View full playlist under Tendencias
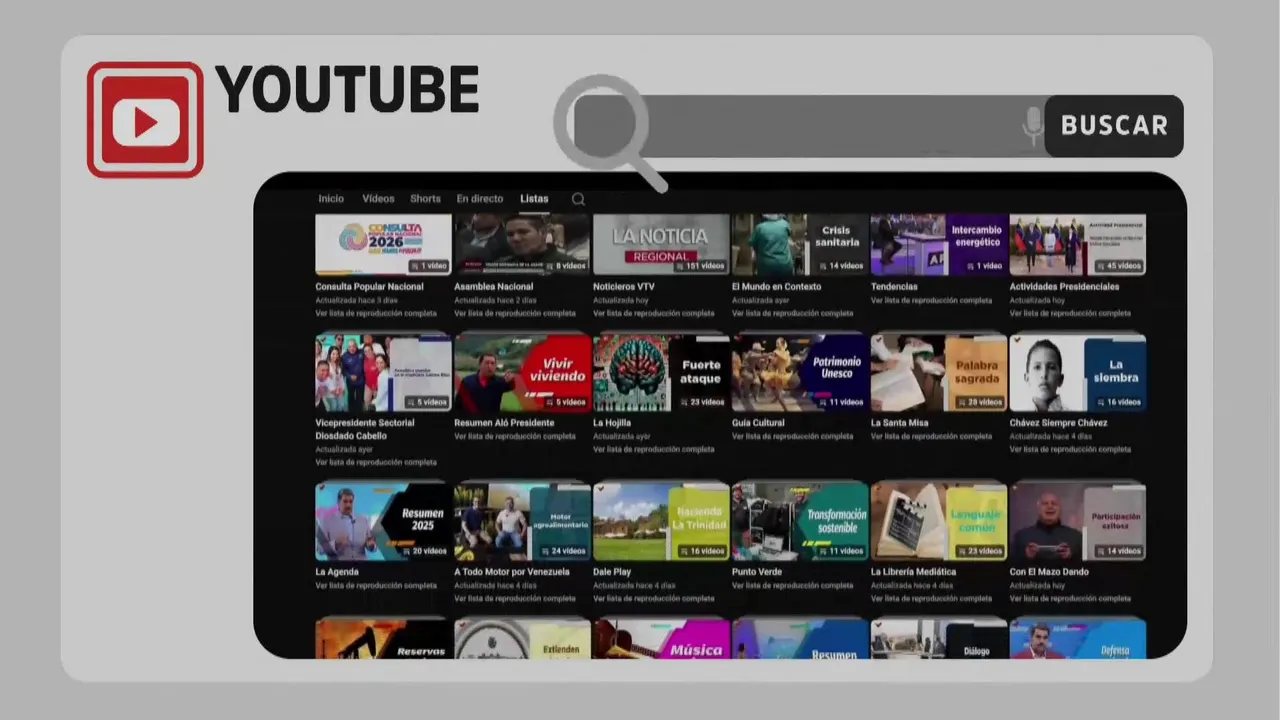 tap(932, 300)
